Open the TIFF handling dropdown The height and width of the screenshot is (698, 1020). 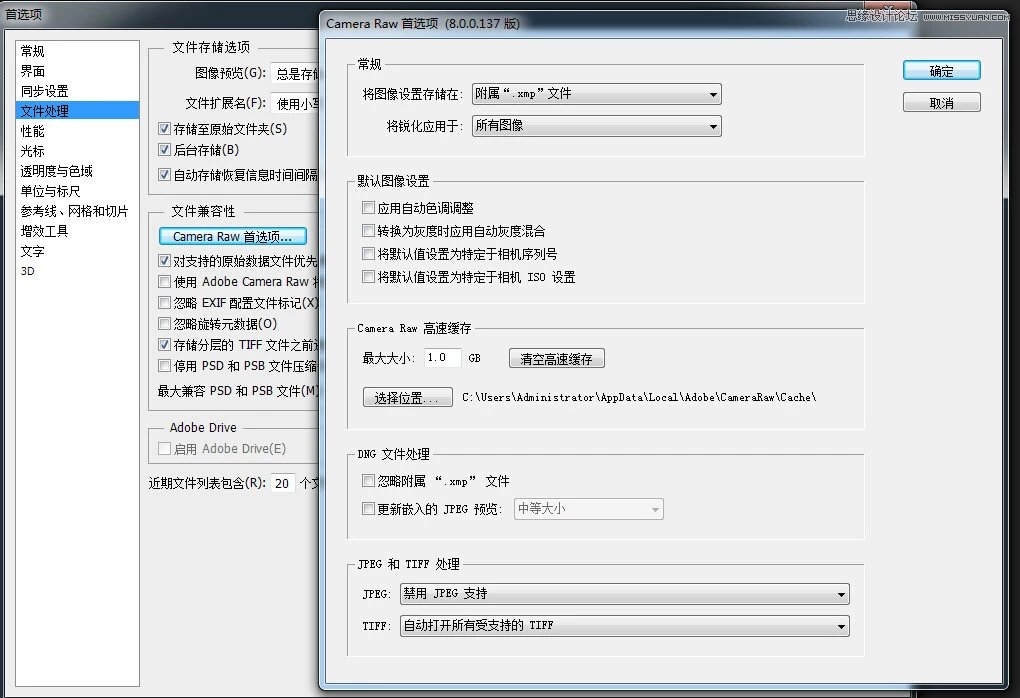624,626
